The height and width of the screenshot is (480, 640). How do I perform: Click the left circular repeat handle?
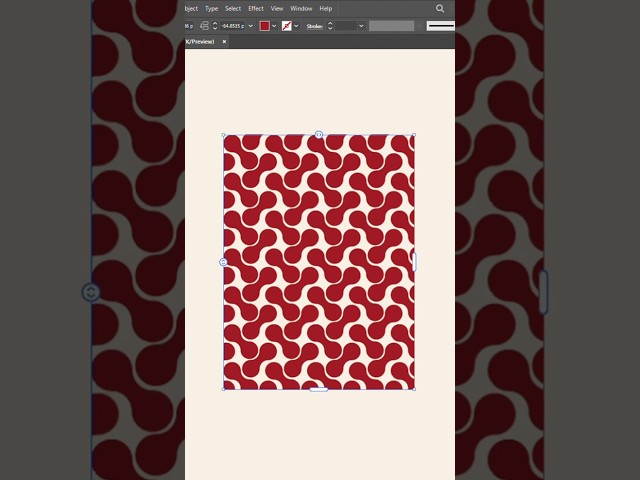pyautogui.click(x=223, y=262)
